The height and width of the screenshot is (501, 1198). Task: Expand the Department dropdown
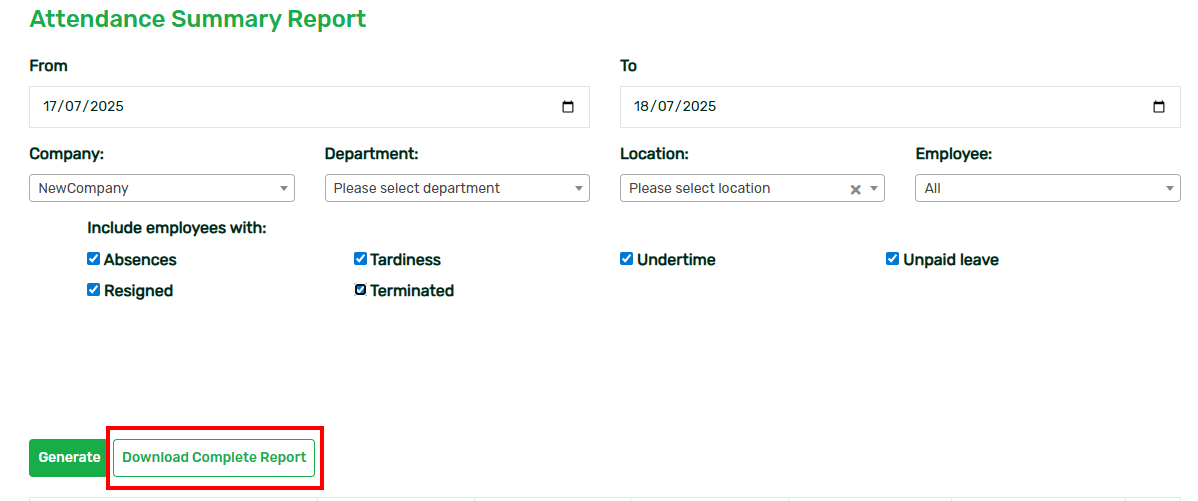(x=457, y=188)
